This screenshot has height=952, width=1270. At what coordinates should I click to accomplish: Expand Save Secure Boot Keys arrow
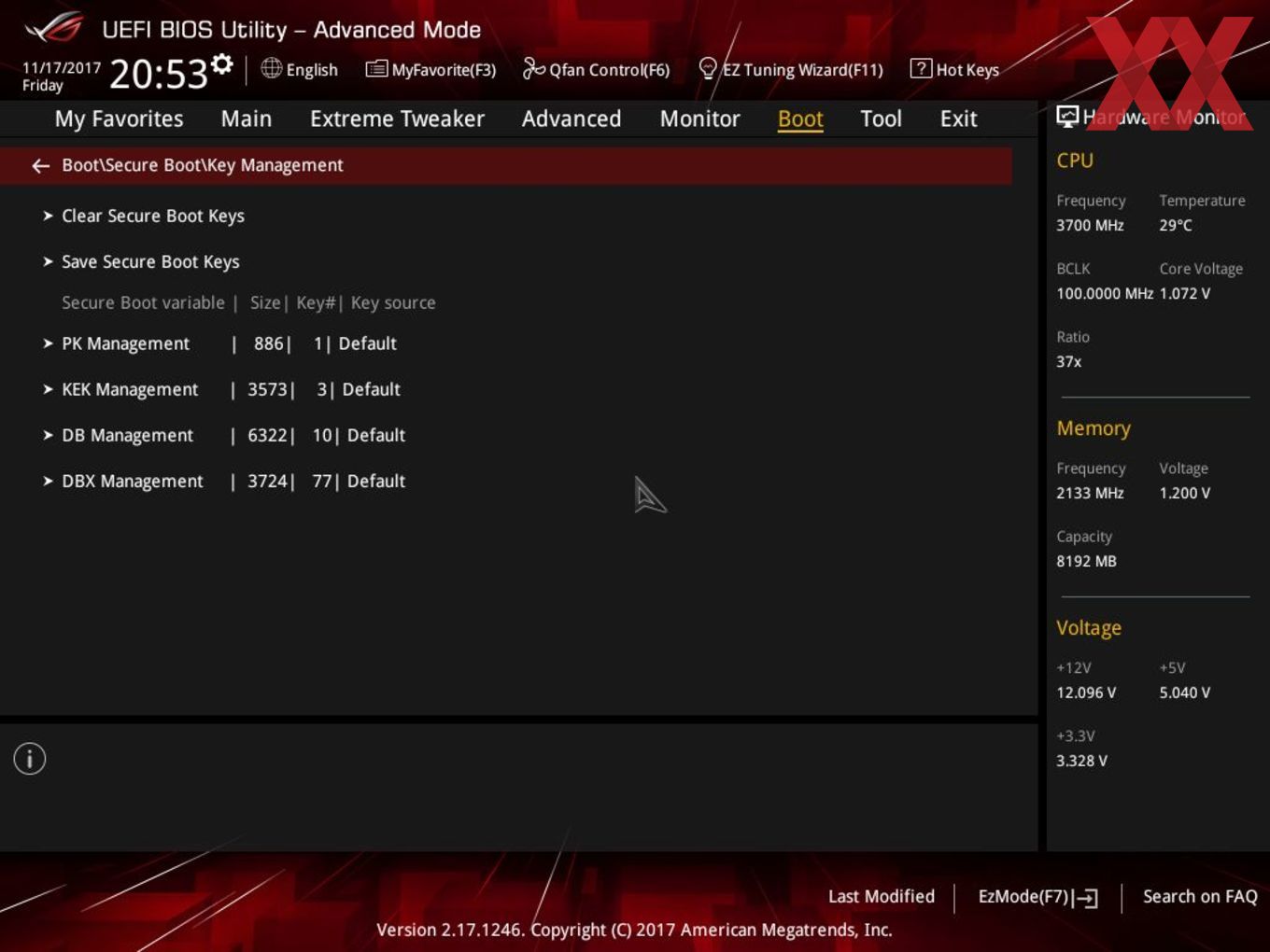point(48,261)
